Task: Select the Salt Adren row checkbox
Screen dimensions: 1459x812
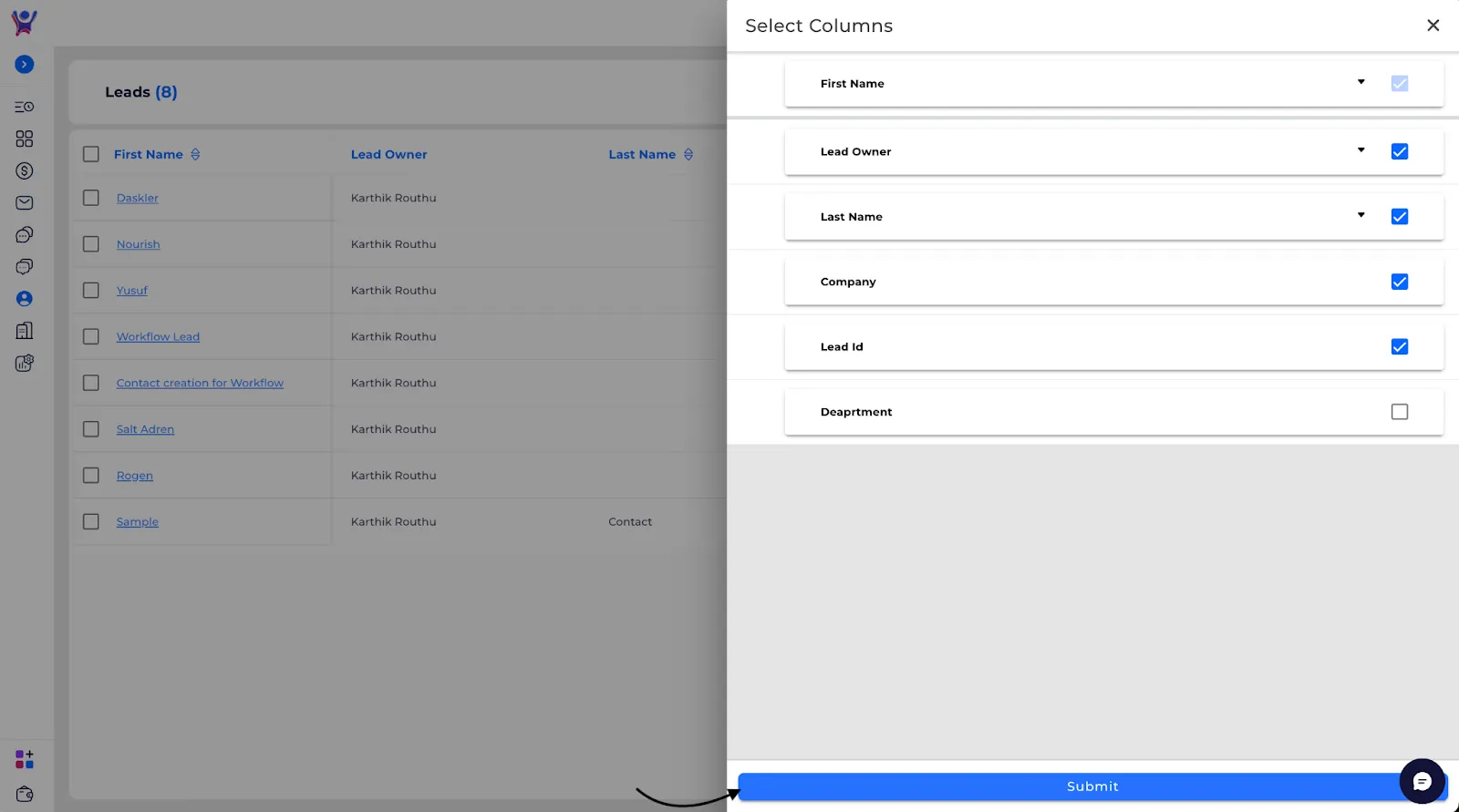Action: coord(91,428)
